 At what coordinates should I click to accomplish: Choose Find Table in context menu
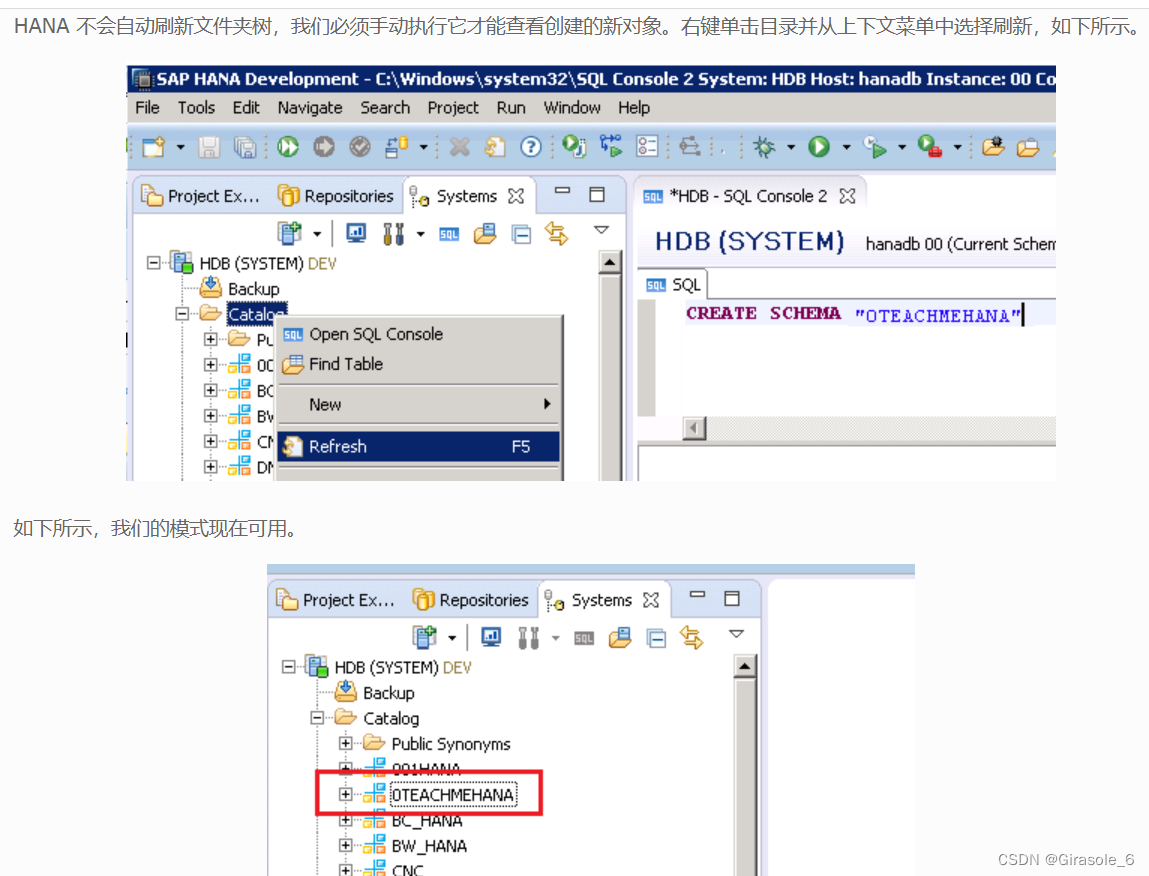pos(418,364)
